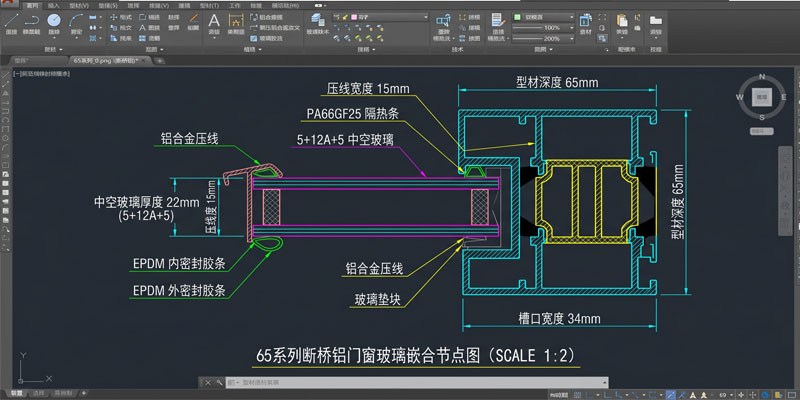
Task: Open the object color dropdown with green swatch
Action: (543, 17)
